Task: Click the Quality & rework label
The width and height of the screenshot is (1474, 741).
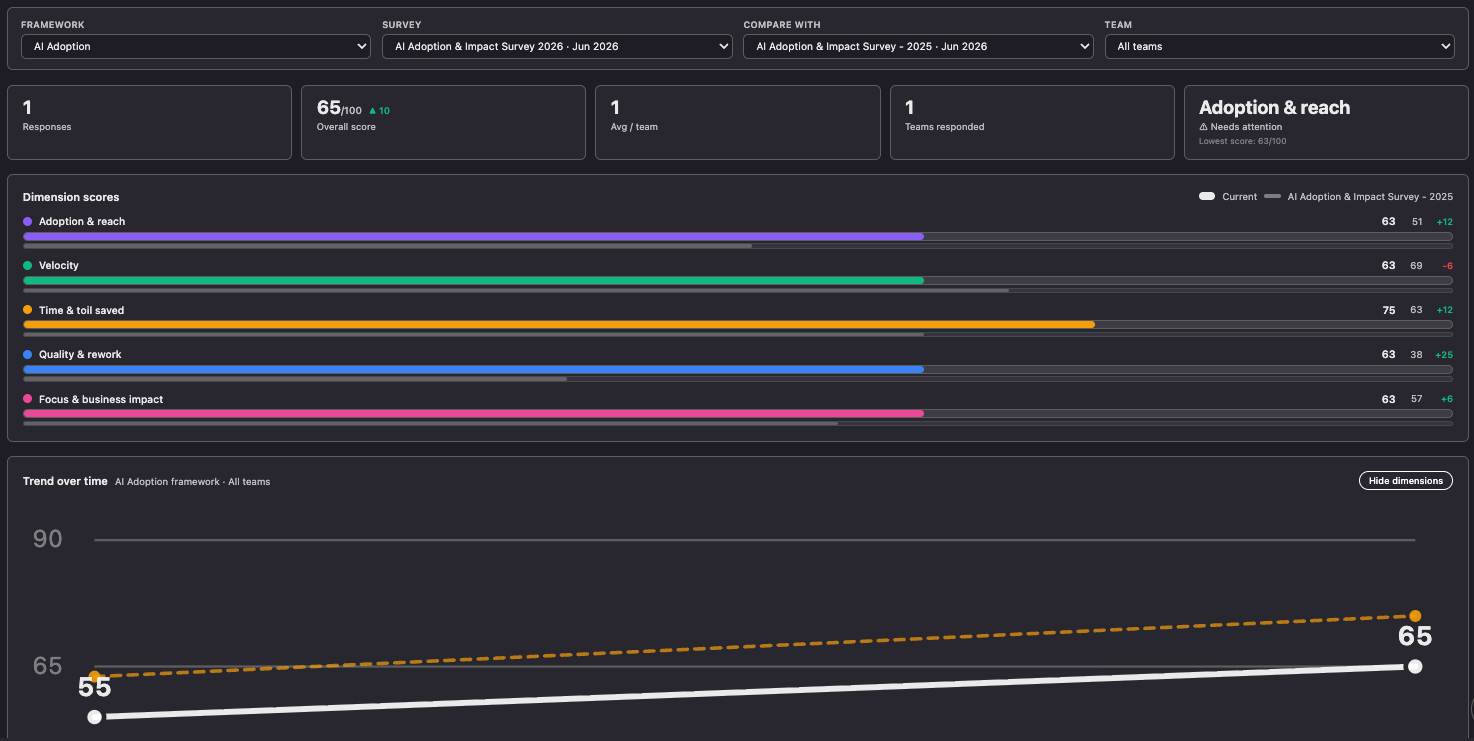Action: (x=80, y=354)
